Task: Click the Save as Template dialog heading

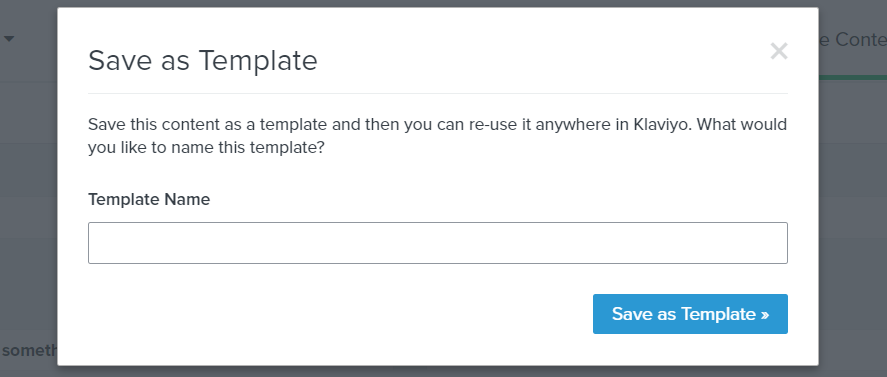Action: pos(203,60)
